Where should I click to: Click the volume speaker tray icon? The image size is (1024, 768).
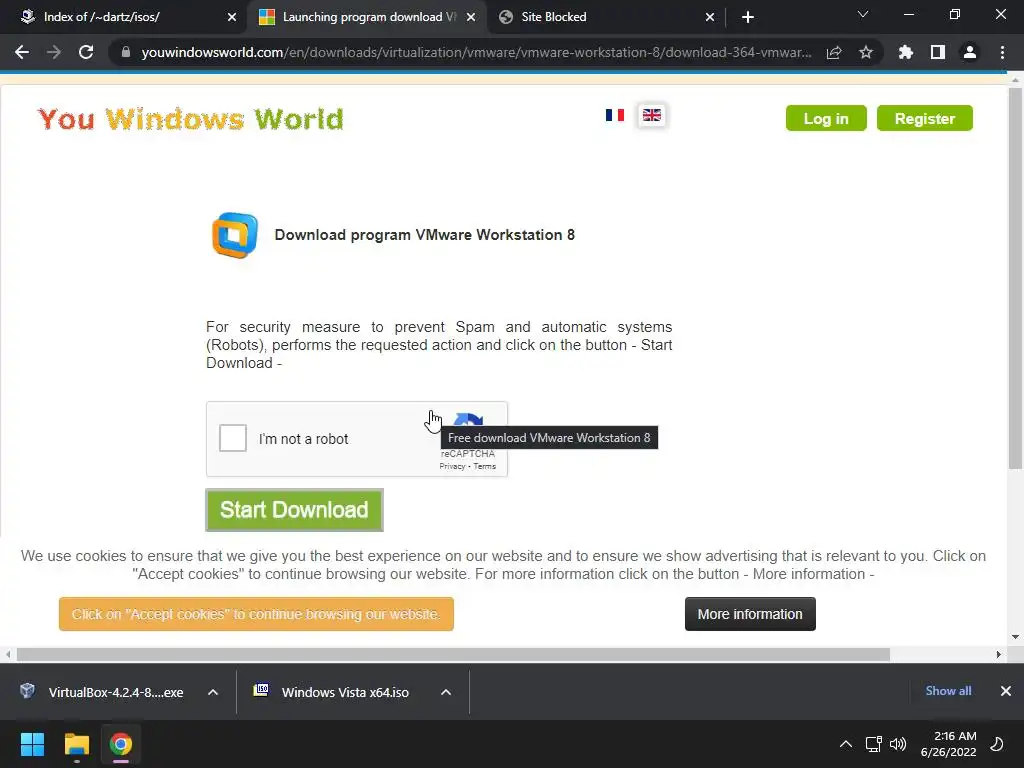899,744
